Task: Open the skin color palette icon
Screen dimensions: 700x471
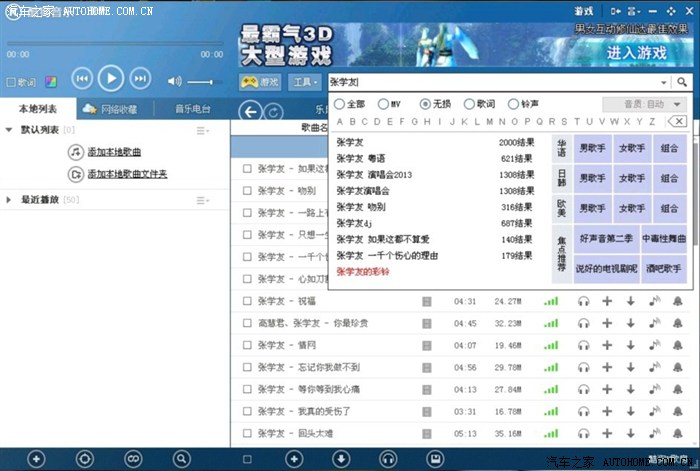Action: pyautogui.click(x=51, y=82)
